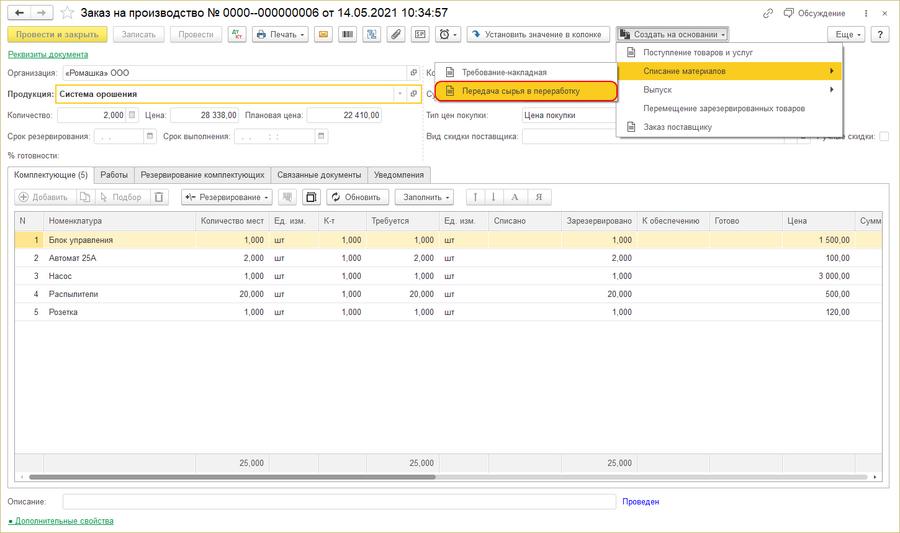Expand the Печать dropdown
This screenshot has height=533, width=900.
pos(280,34)
